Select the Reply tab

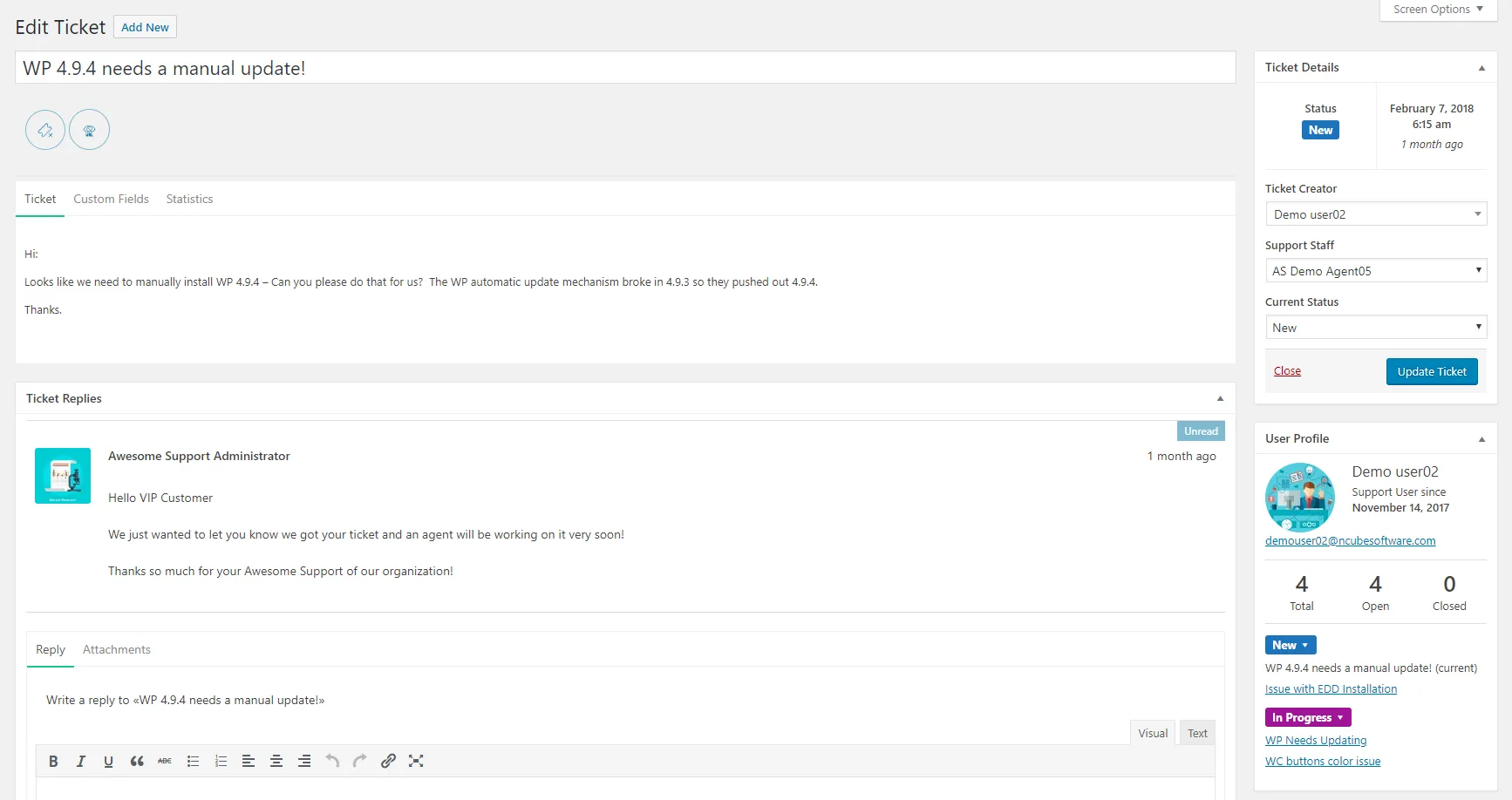pyautogui.click(x=51, y=649)
